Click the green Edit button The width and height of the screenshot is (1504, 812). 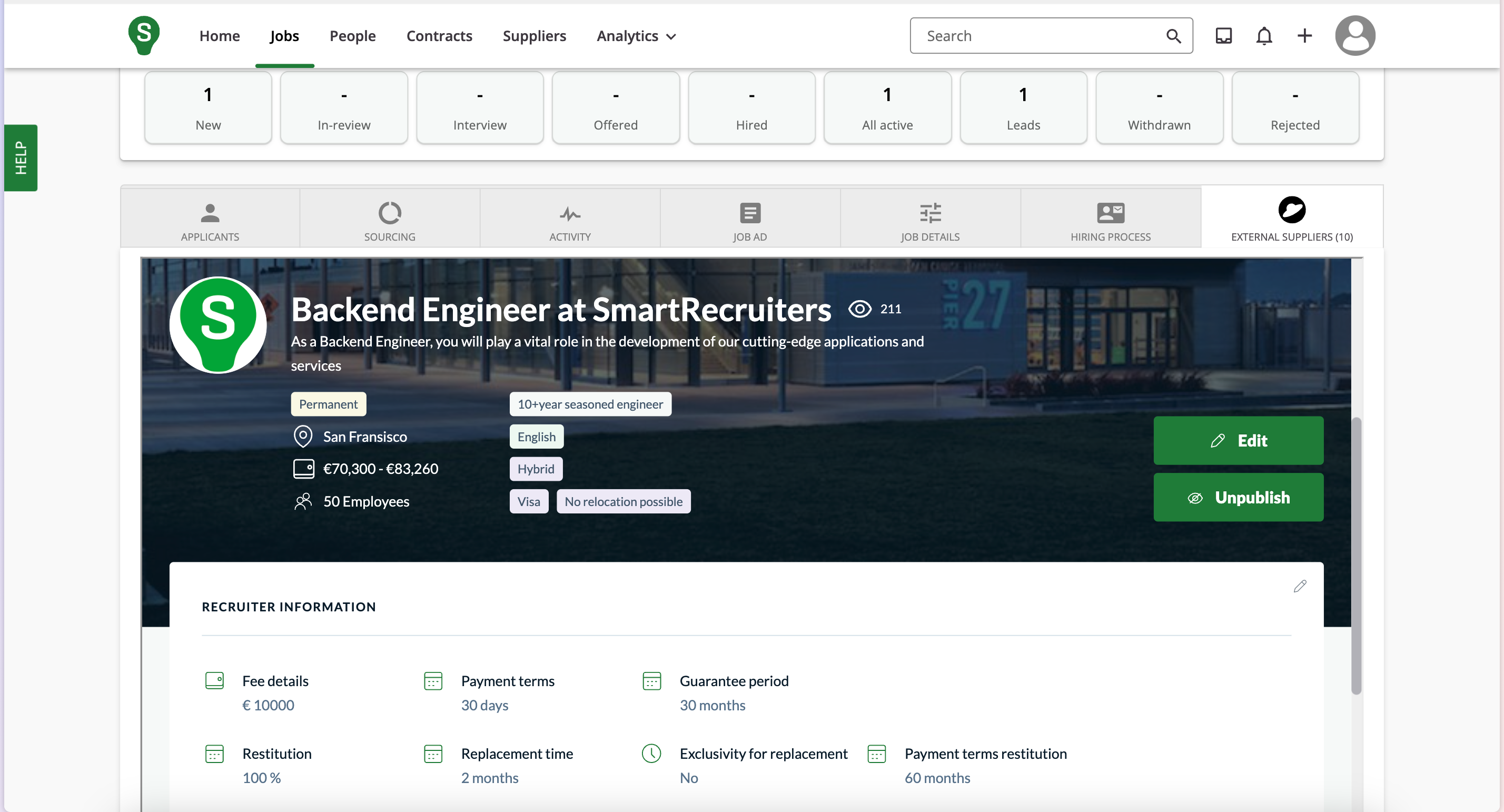click(x=1238, y=440)
